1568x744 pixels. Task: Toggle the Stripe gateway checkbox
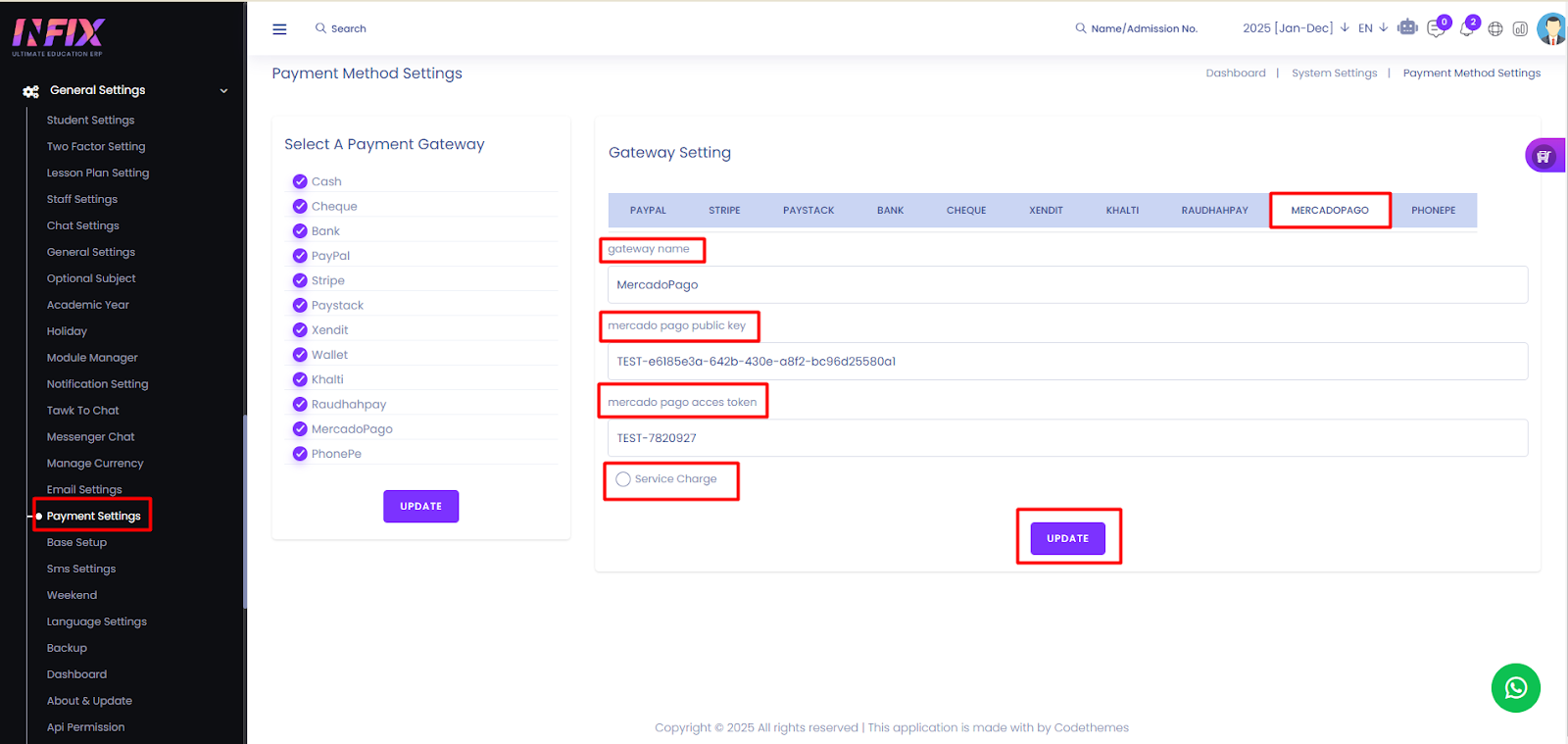300,280
